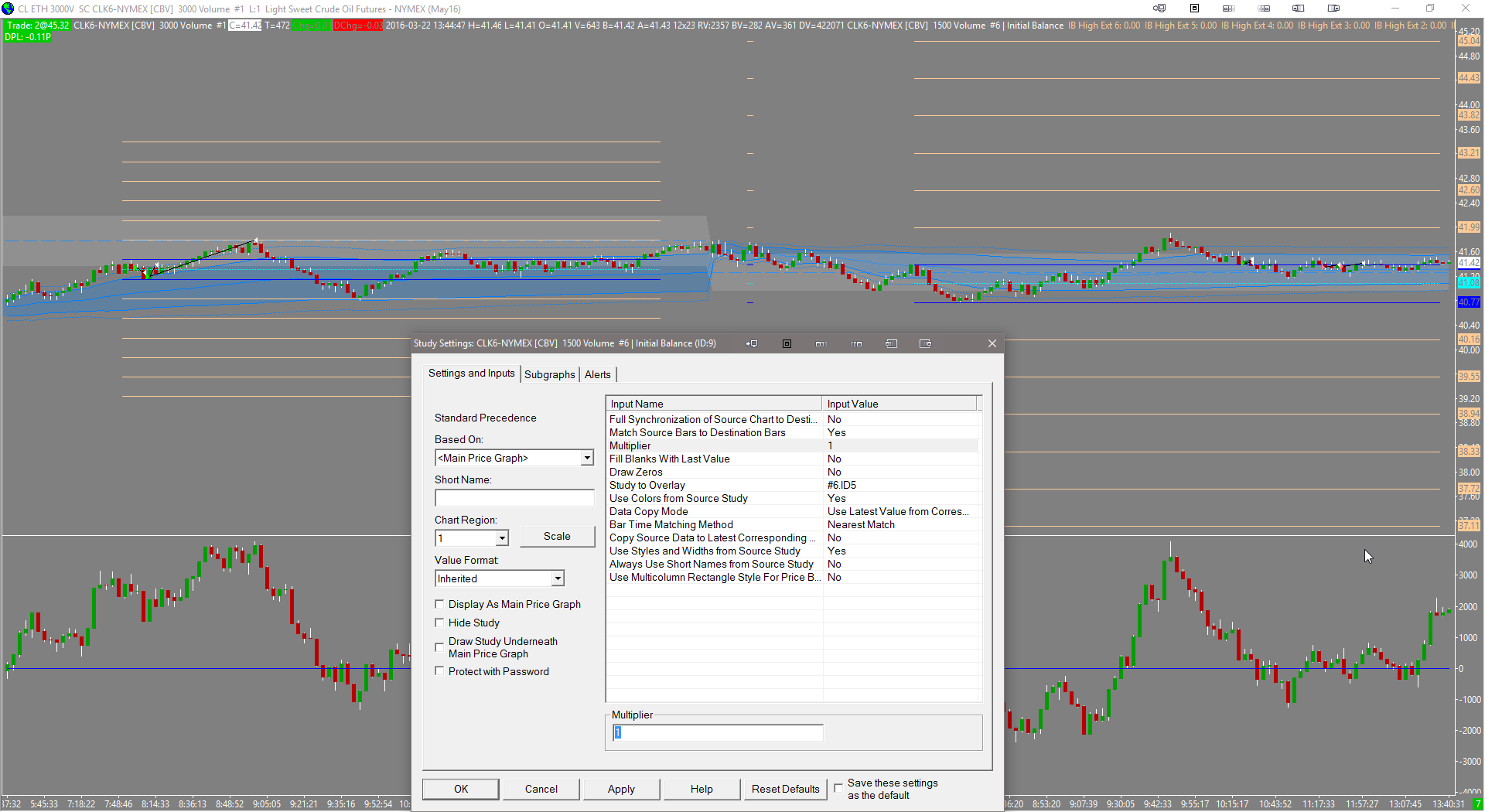Click the black square icon in Study Settings title bar

tap(787, 344)
